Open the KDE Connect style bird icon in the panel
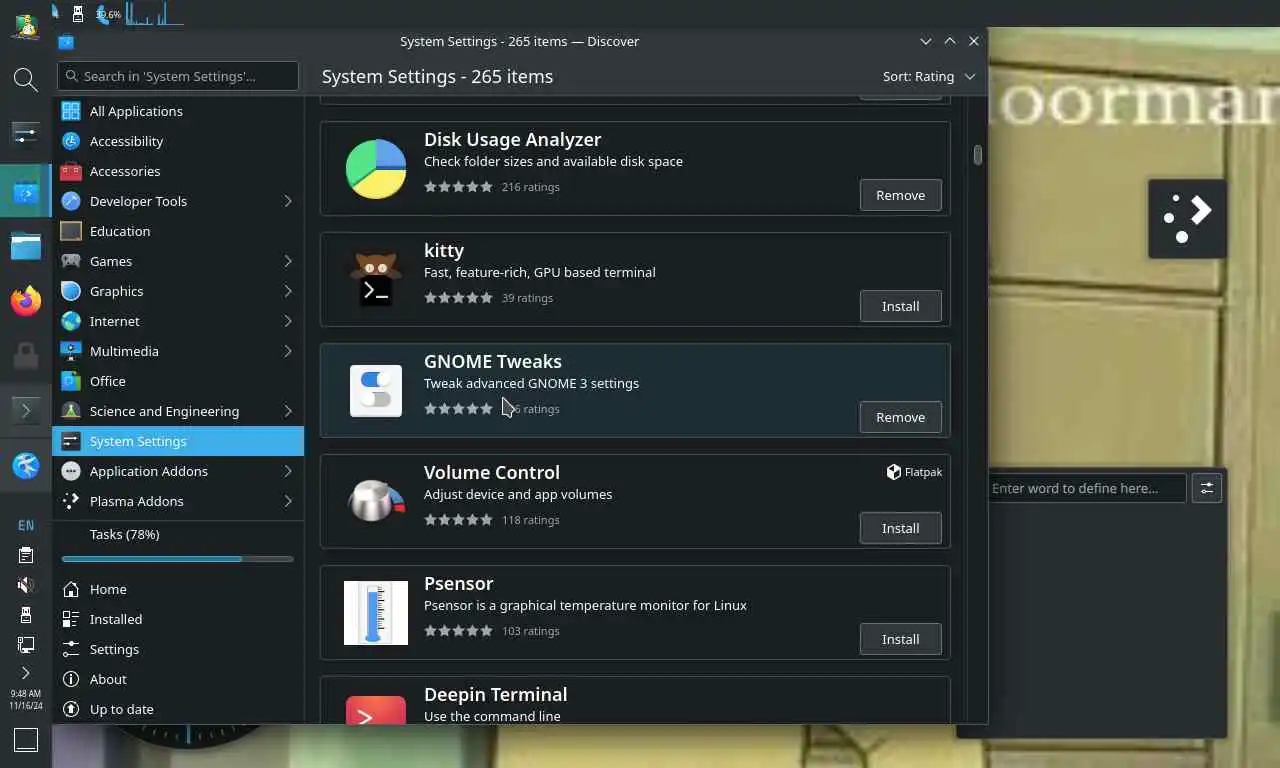 [x=26, y=465]
